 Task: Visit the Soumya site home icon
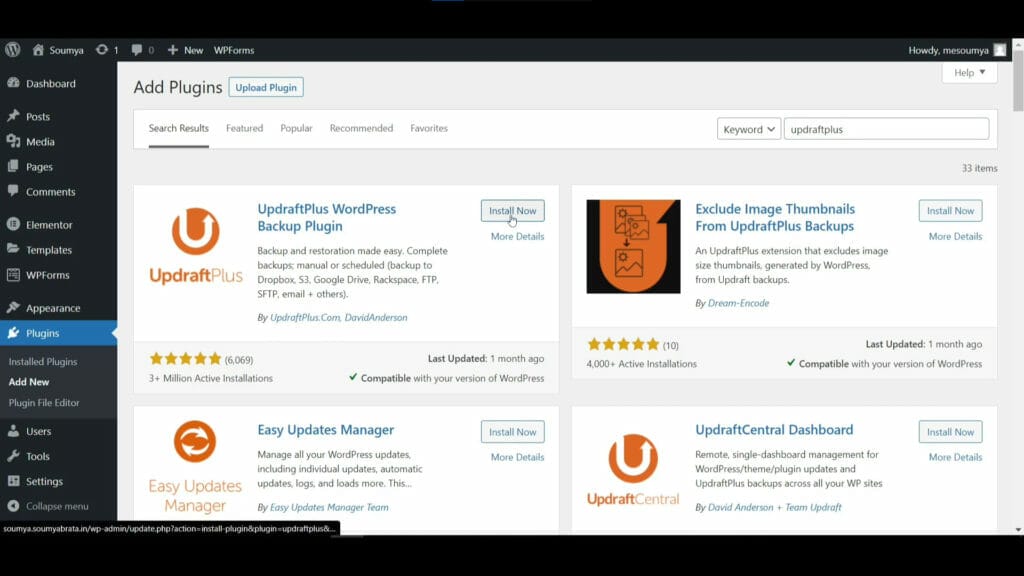pyautogui.click(x=38, y=50)
